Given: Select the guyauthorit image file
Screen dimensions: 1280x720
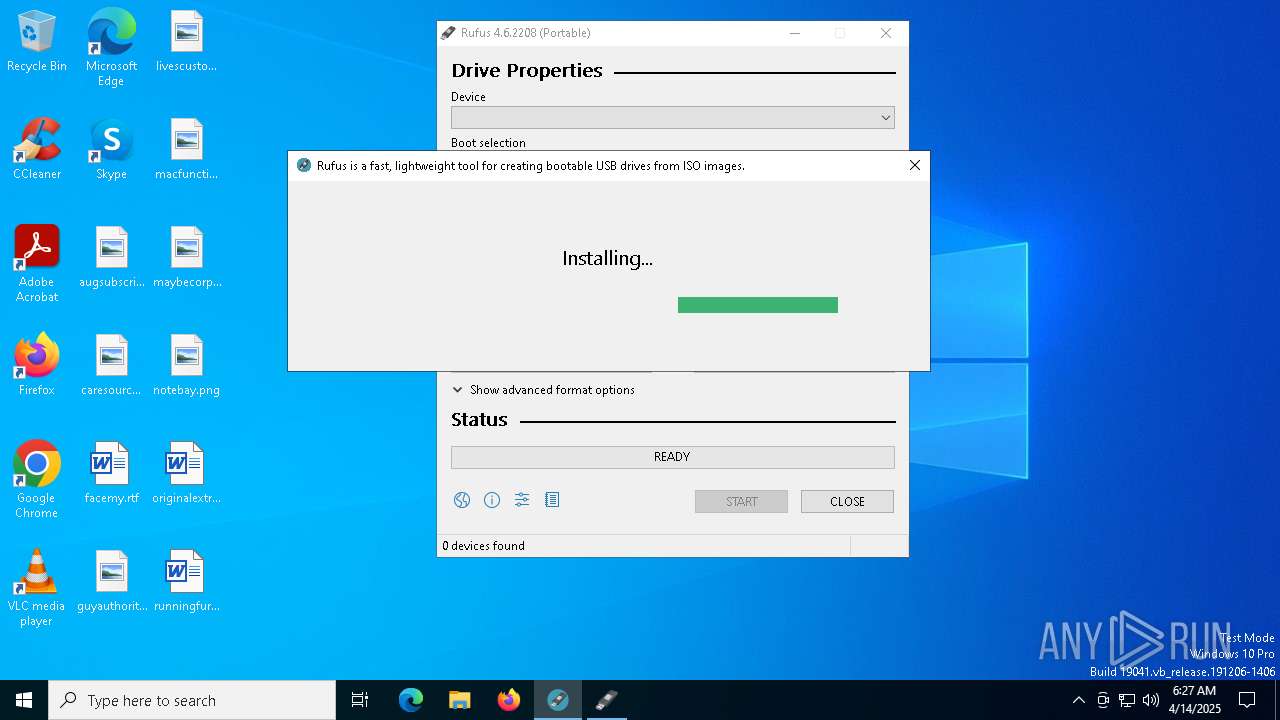Looking at the screenshot, I should (112, 582).
